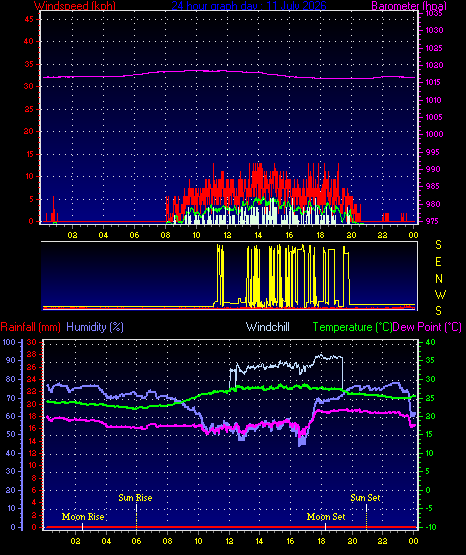
Task: Click 40 on the green temperature axis
Action: [x=430, y=342]
